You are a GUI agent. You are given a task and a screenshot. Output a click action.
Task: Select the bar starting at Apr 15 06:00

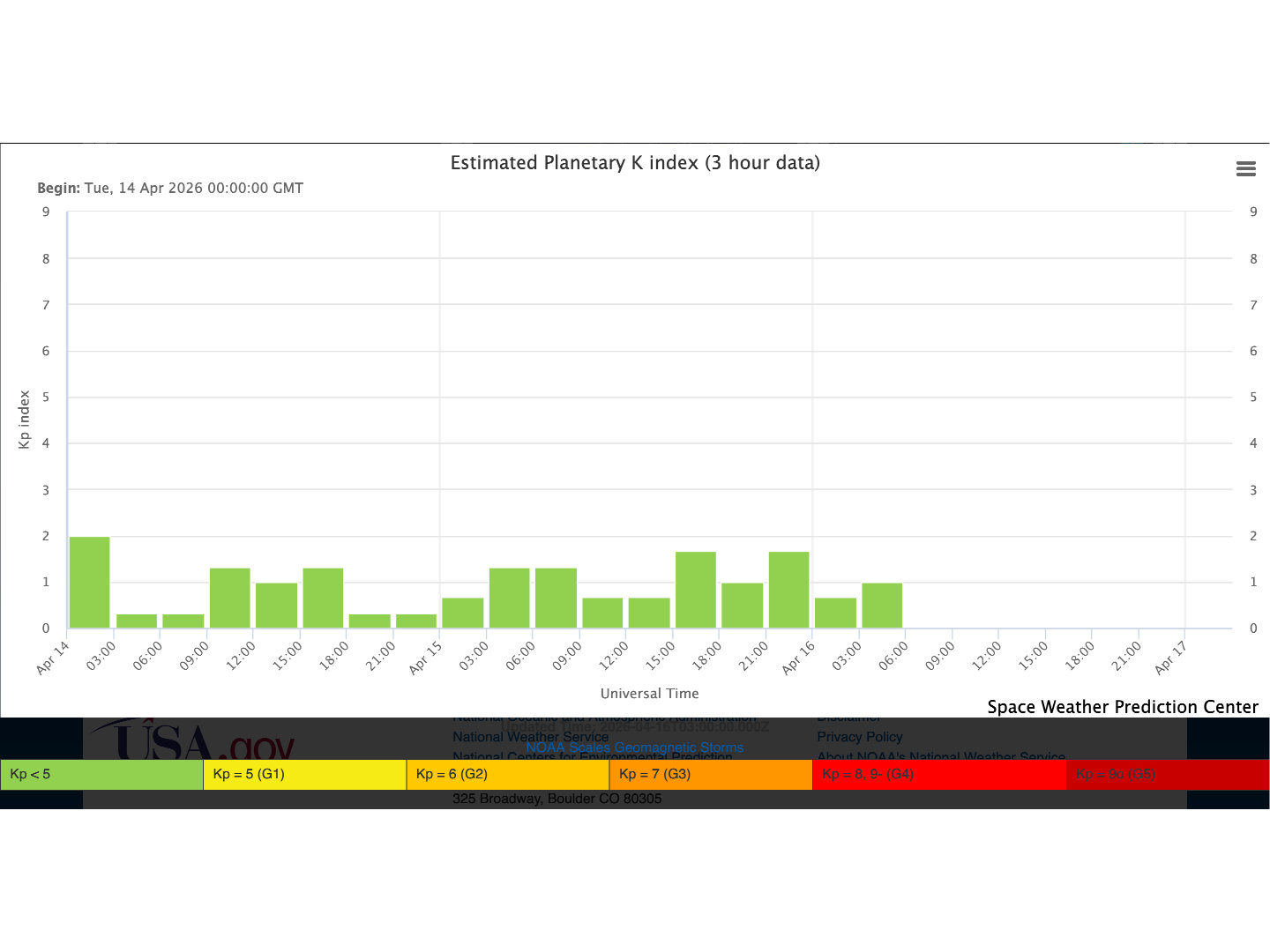(556, 598)
